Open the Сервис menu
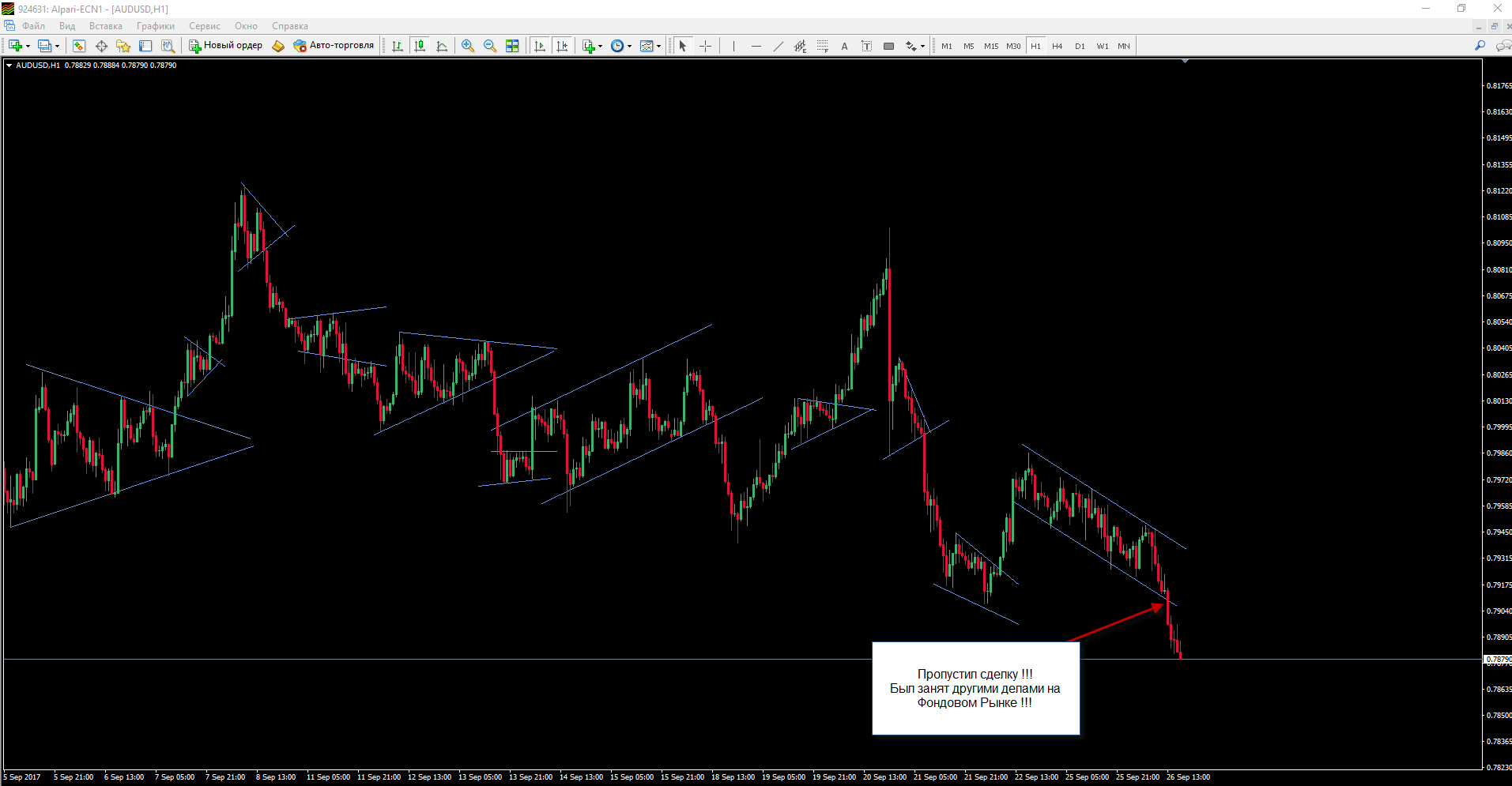 [205, 26]
